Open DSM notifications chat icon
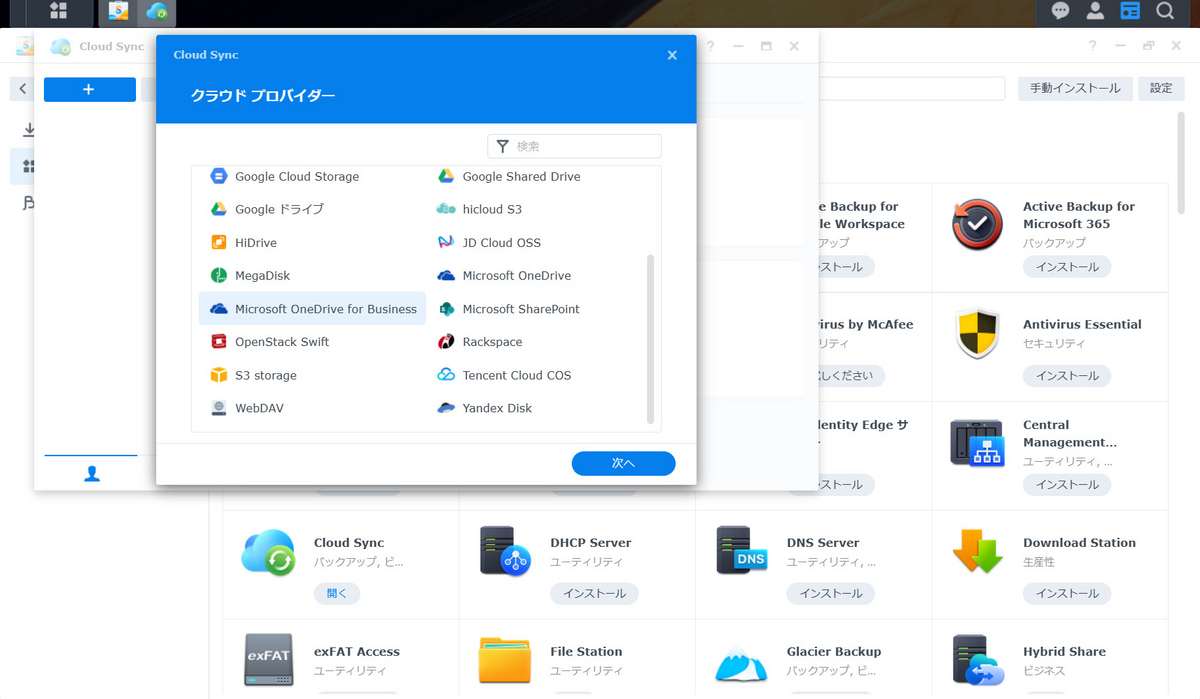Viewport: 1200px width, 699px height. 1061,12
